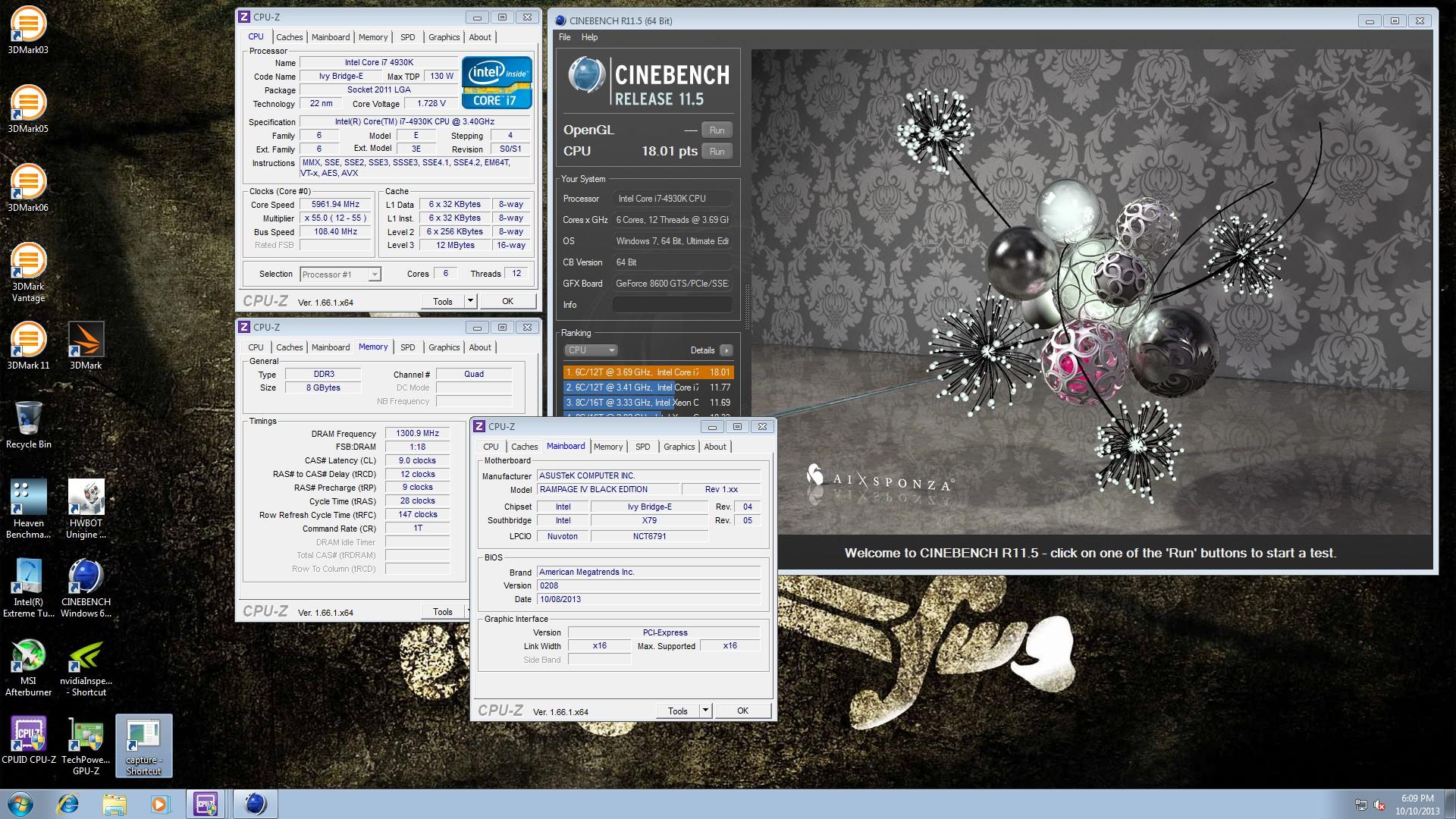Open the MSI Afterburner shortcut
Image resolution: width=1456 pixels, height=819 pixels.
tap(28, 667)
